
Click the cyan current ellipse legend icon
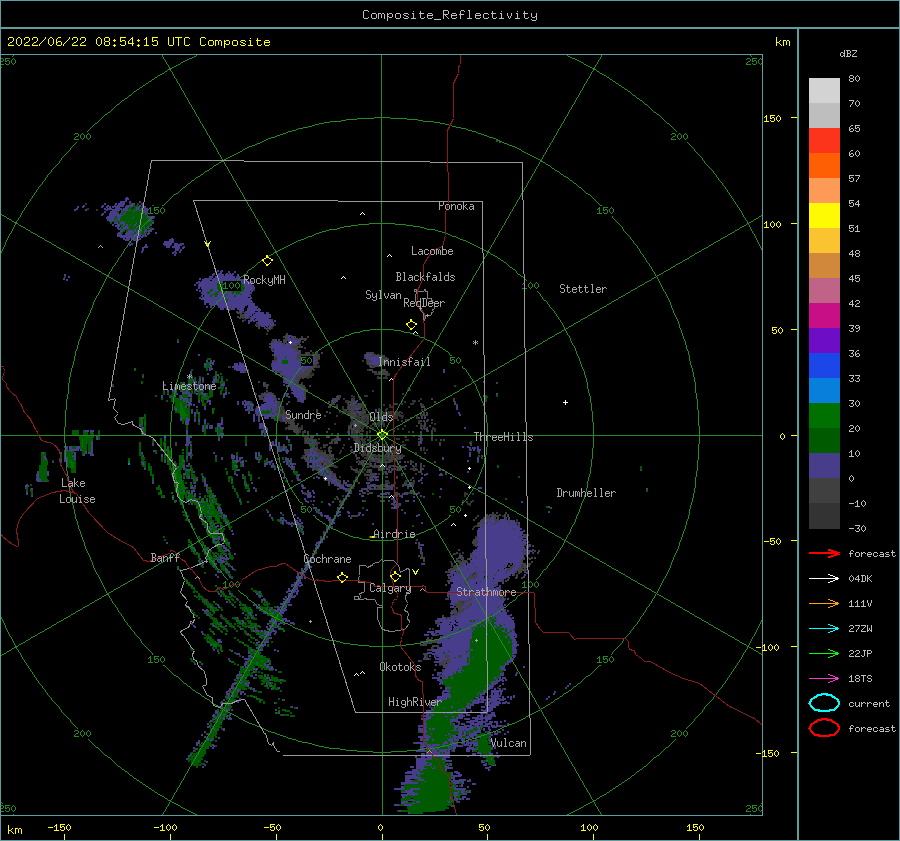(824, 703)
